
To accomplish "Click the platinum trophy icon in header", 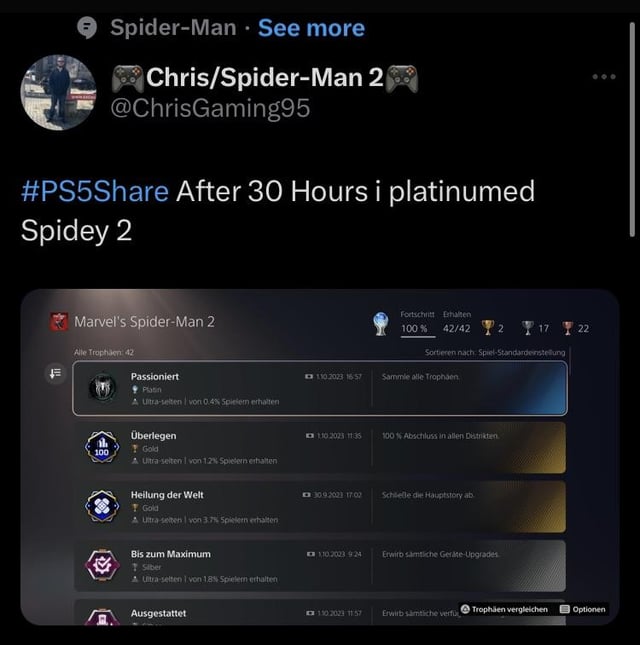I will (380, 324).
